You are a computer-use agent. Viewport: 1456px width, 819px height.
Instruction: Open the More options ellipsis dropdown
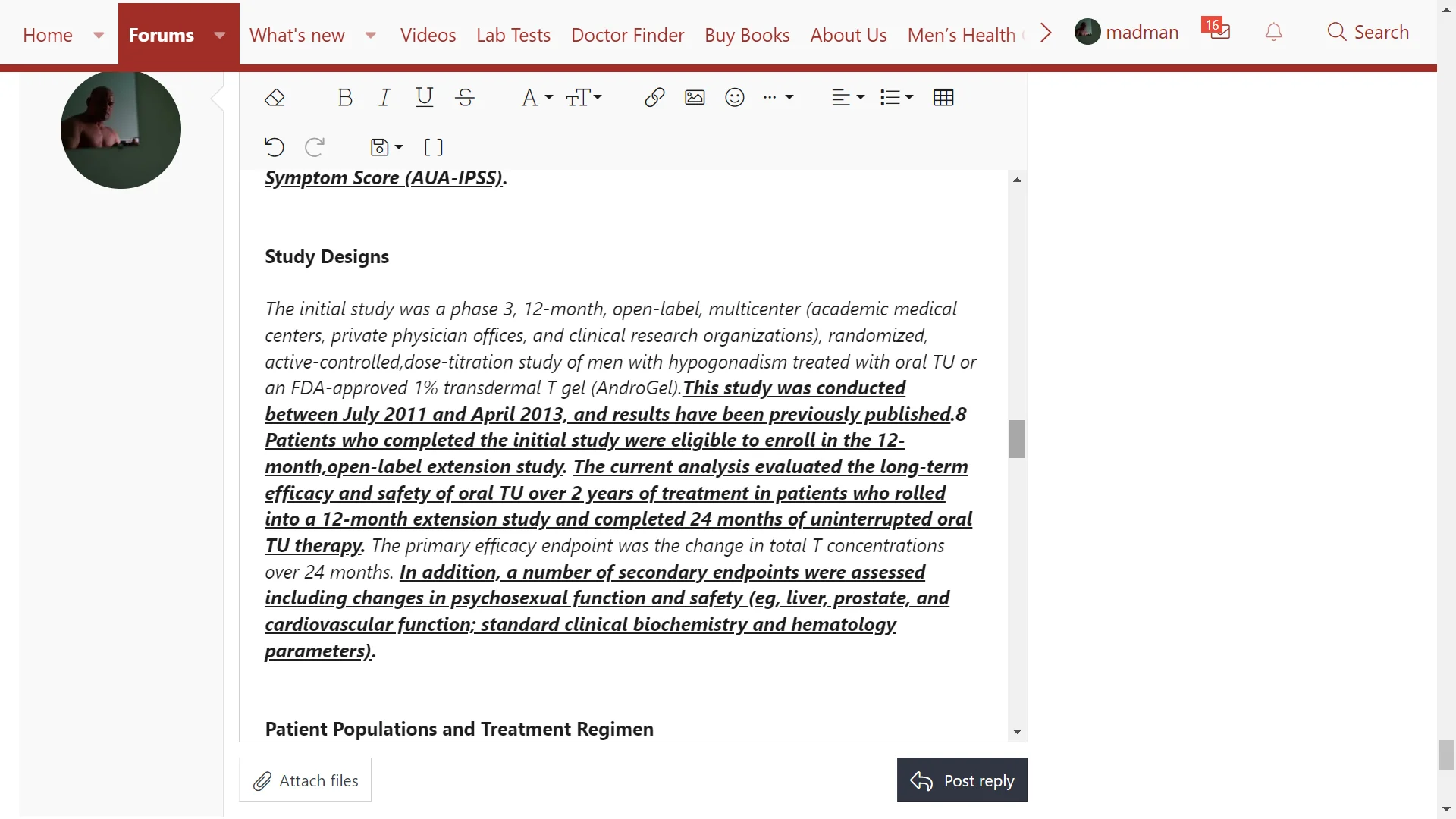[x=778, y=98]
